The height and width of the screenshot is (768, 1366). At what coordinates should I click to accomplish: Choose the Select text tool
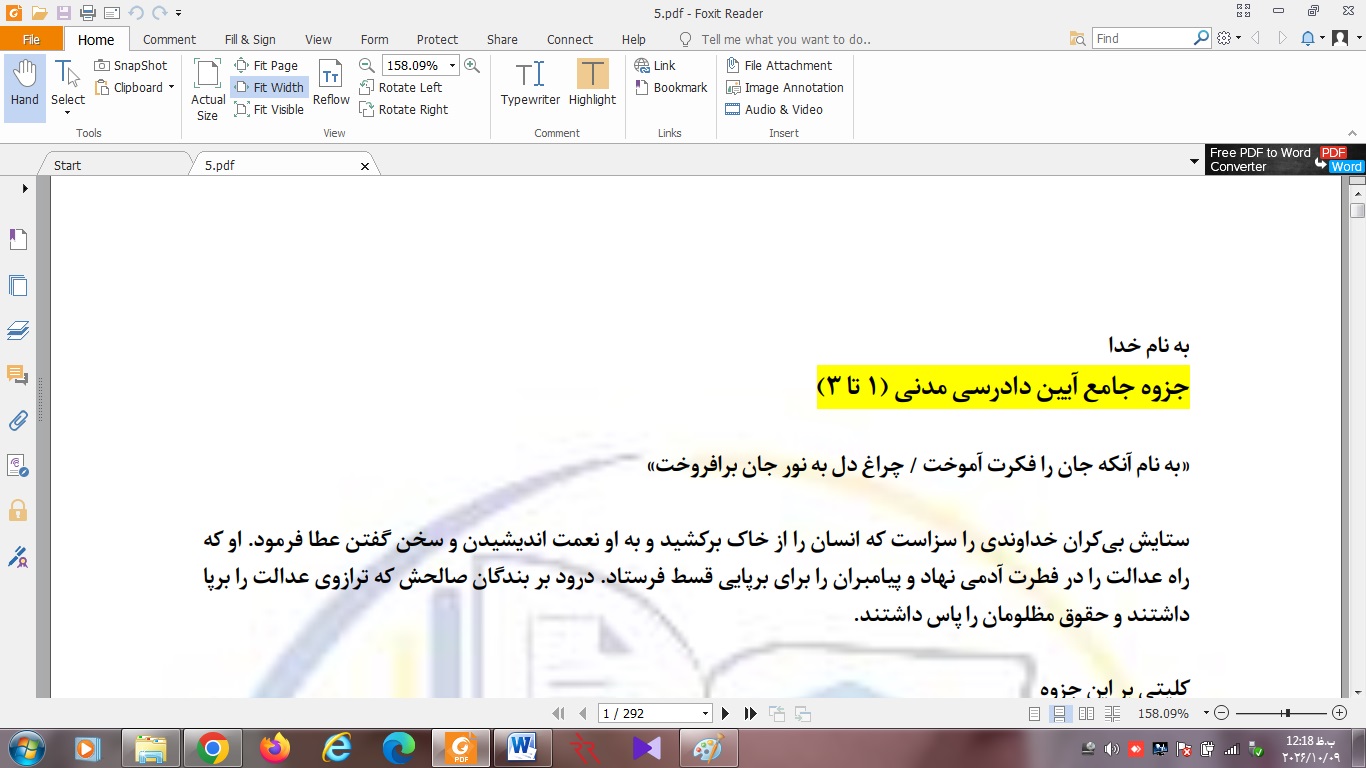(x=68, y=85)
